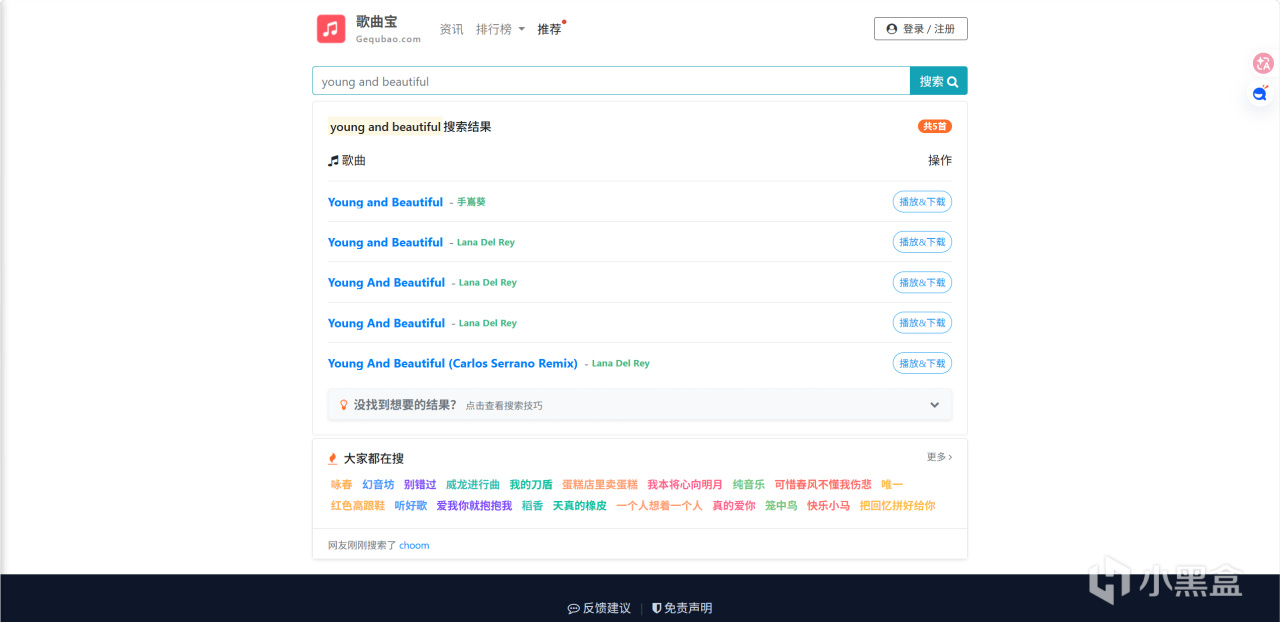Click the flame icon beside 大家都在搜
The width and height of the screenshot is (1280, 622).
[x=333, y=458]
